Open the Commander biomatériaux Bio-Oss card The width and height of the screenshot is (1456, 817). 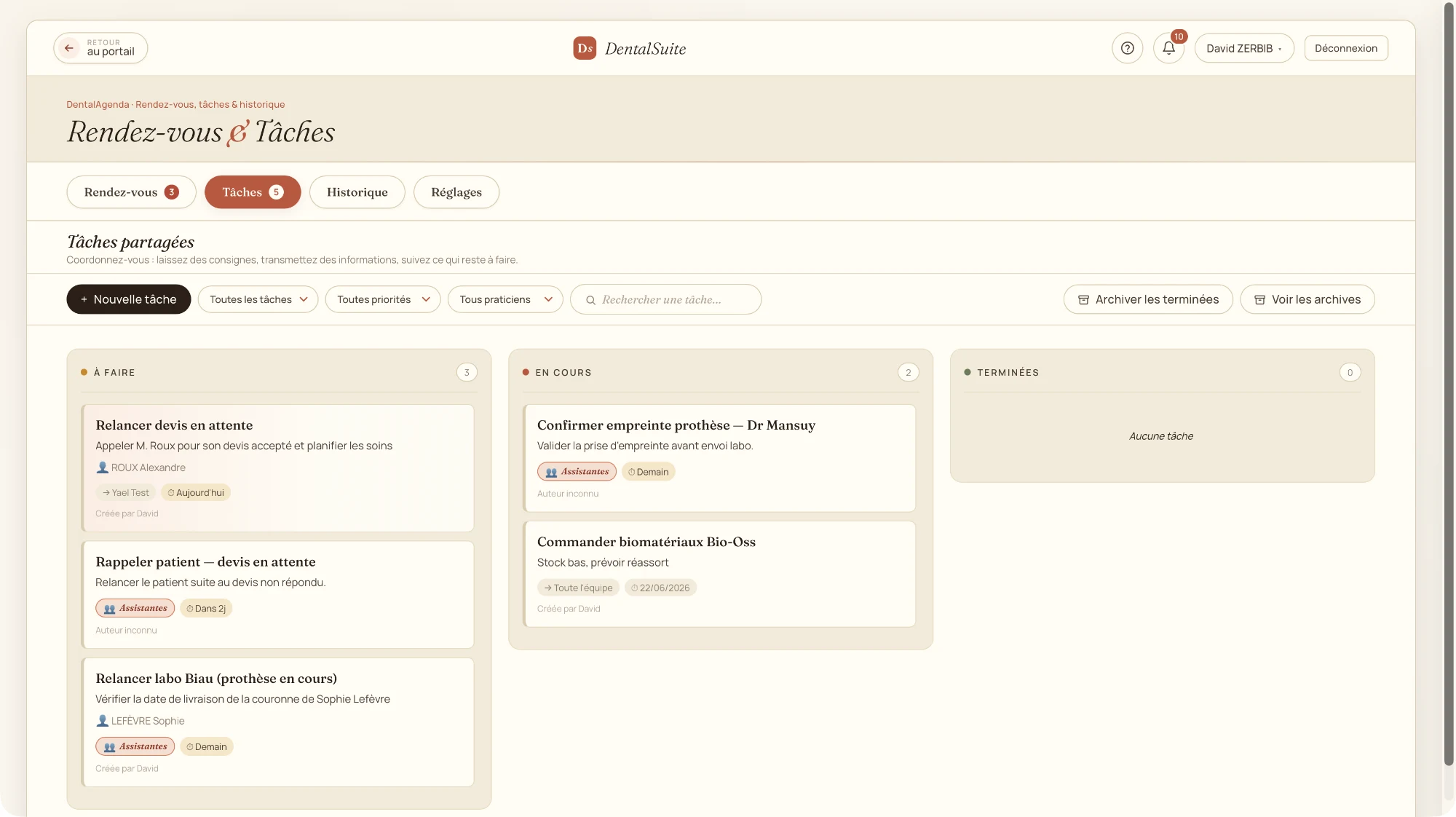pyautogui.click(x=719, y=574)
